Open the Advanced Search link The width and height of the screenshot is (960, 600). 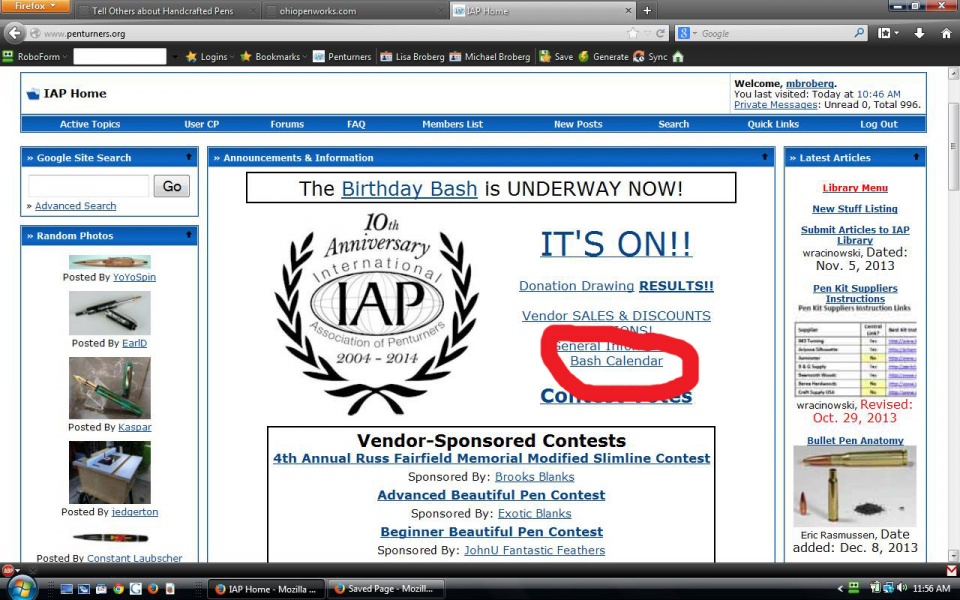pos(75,206)
